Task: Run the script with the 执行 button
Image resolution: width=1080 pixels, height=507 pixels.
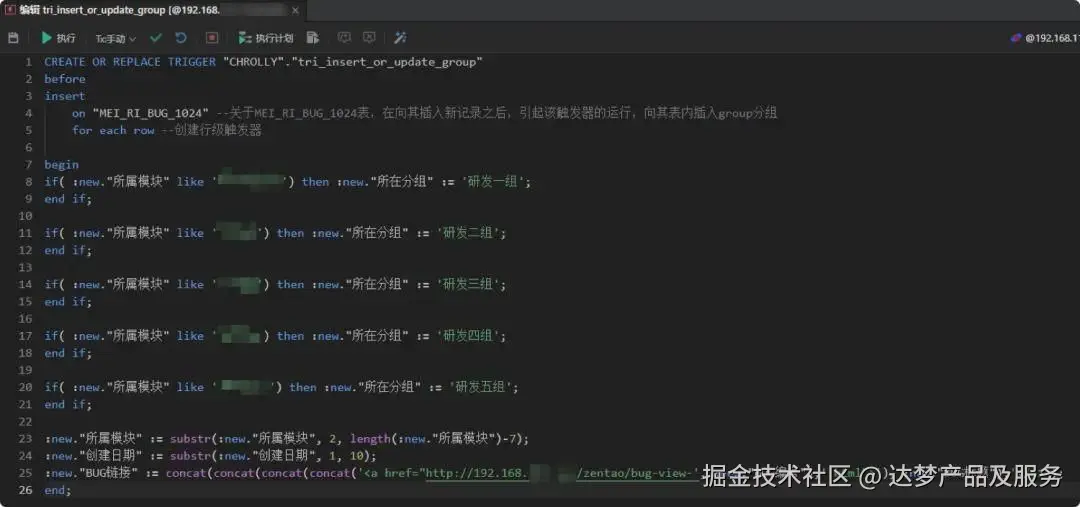Action: (x=58, y=38)
